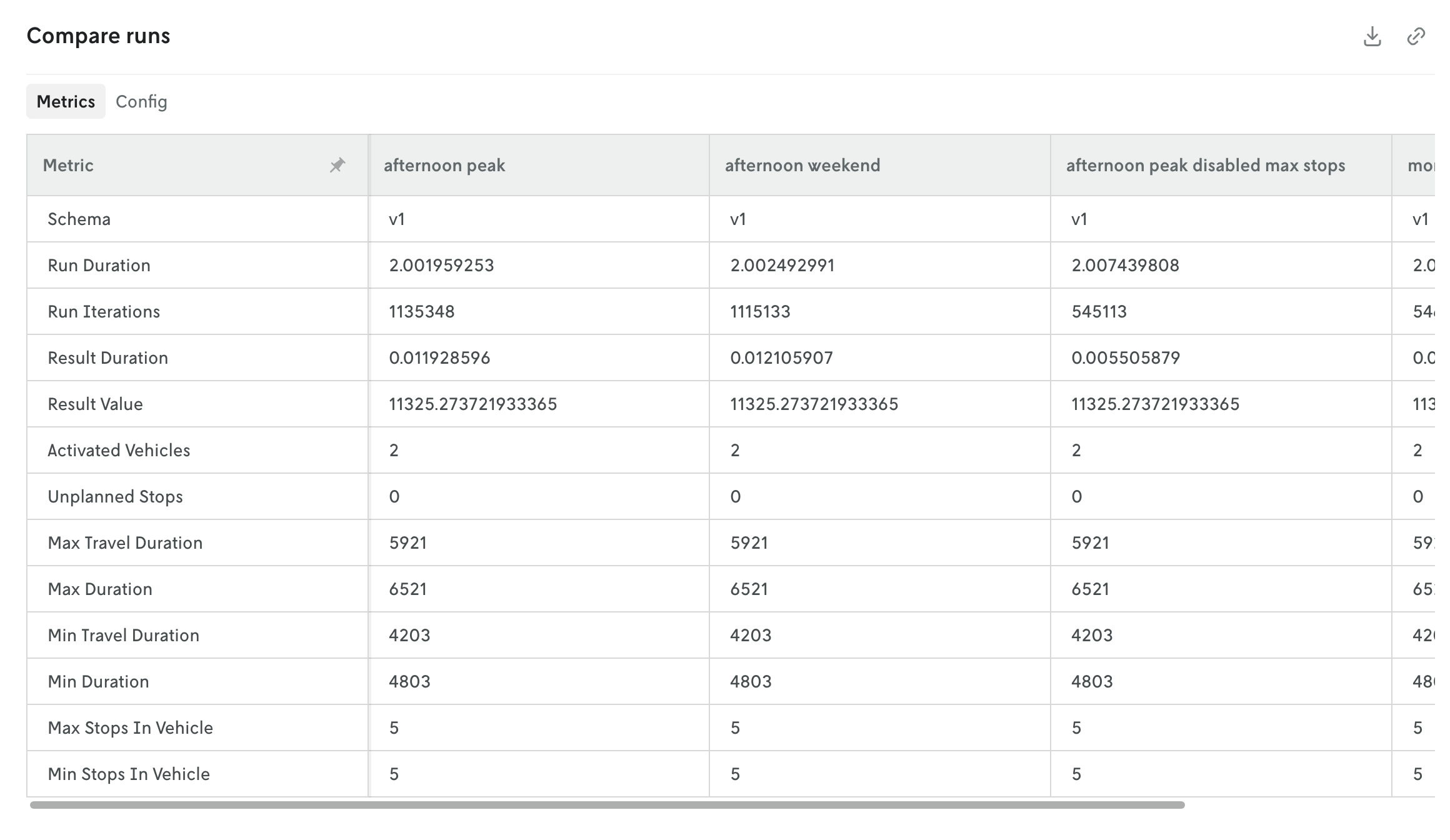This screenshot has height=840, width=1450.
Task: Click the horizontal scrollbar thumb
Action: [606, 805]
